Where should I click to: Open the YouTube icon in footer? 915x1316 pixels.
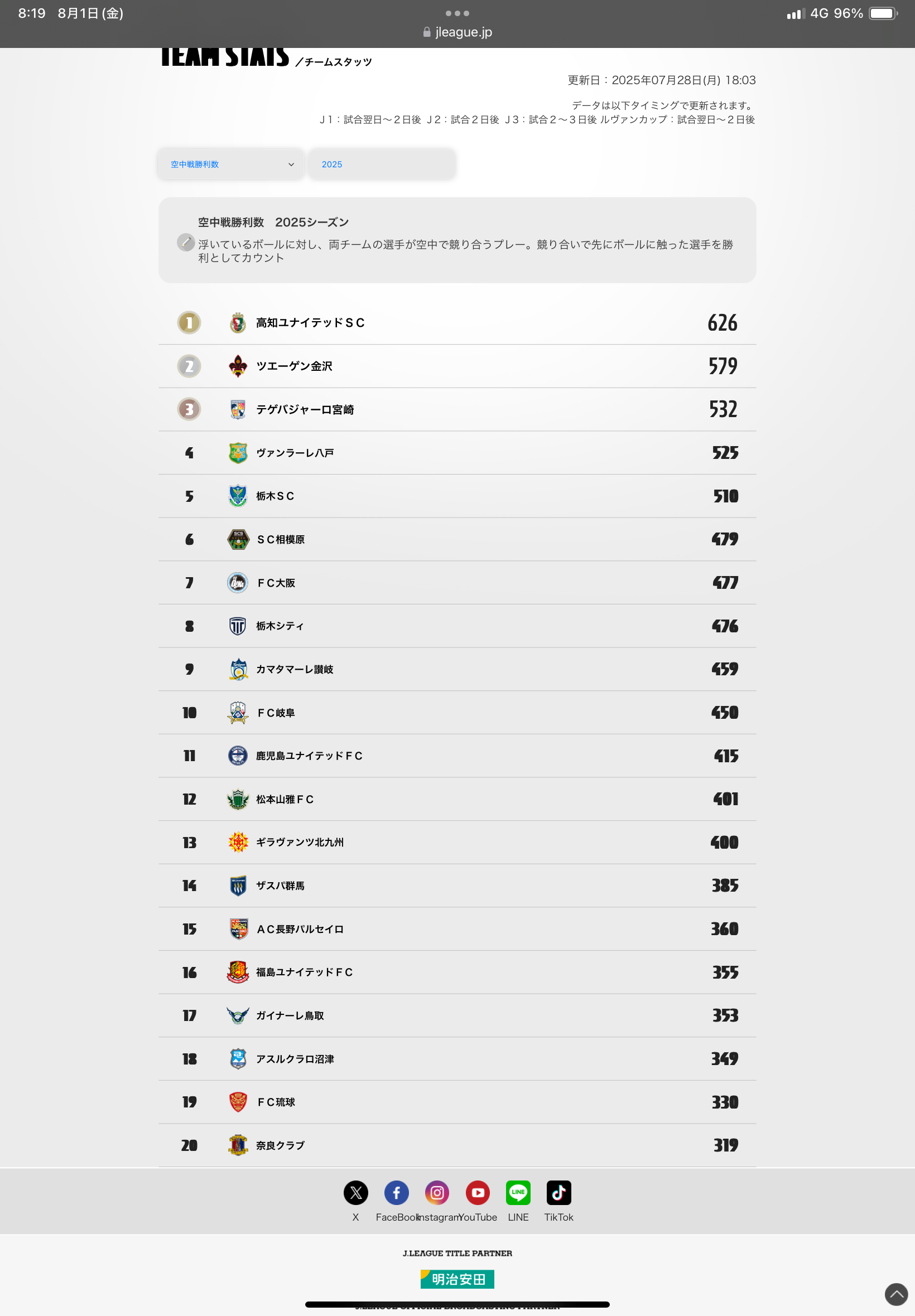(x=478, y=1192)
